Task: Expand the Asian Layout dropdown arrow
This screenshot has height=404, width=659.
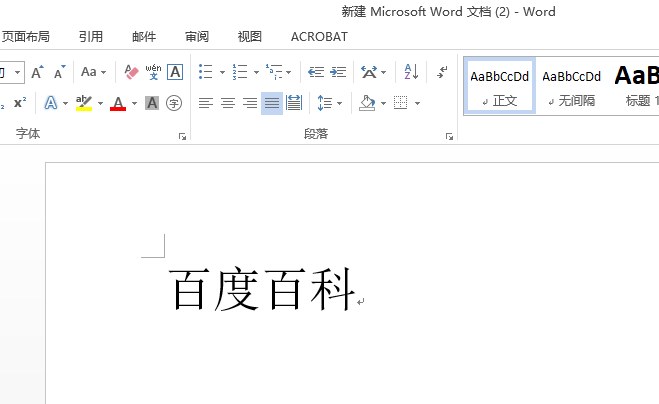Action: pos(383,72)
